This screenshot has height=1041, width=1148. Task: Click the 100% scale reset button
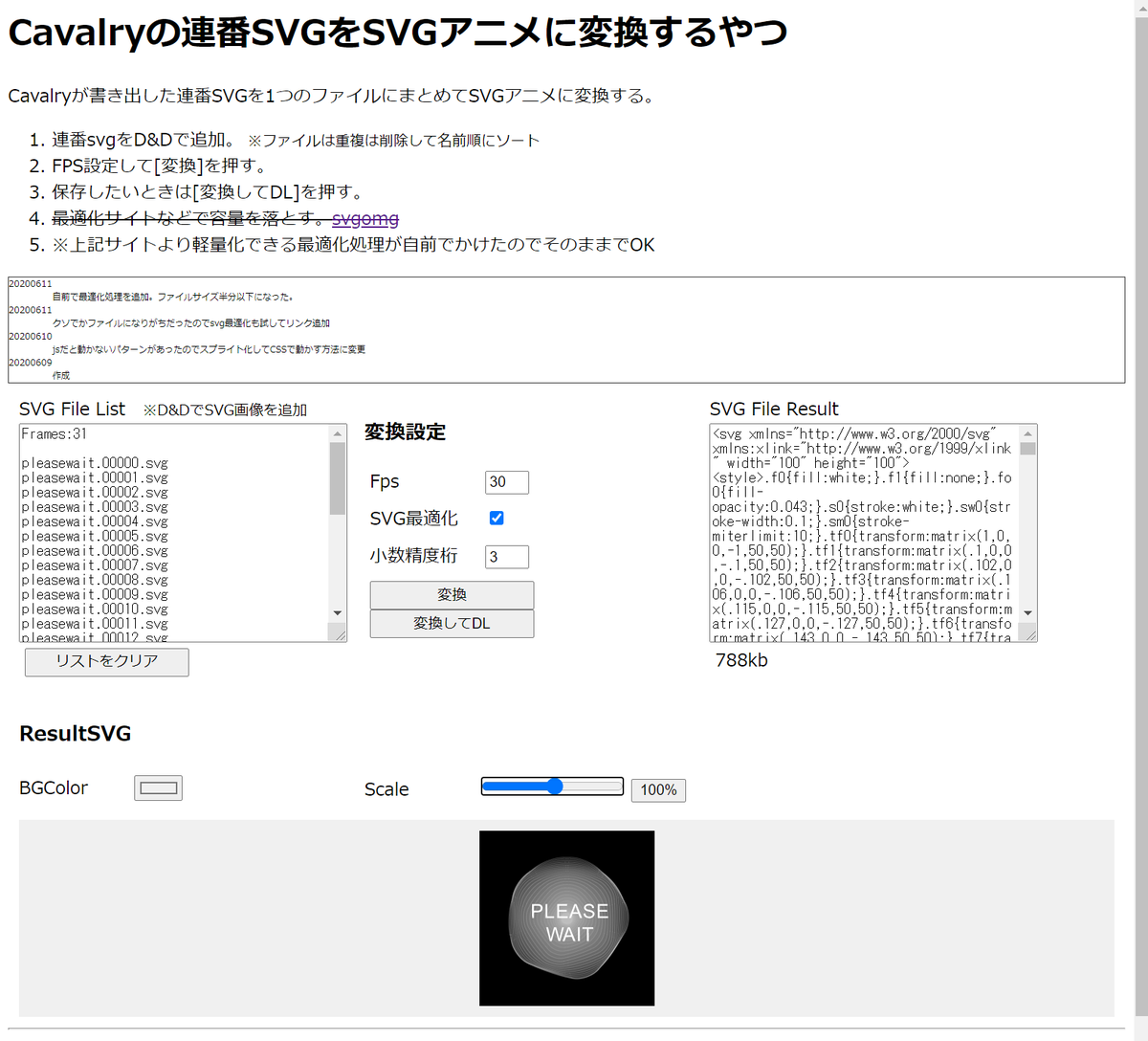coord(658,789)
